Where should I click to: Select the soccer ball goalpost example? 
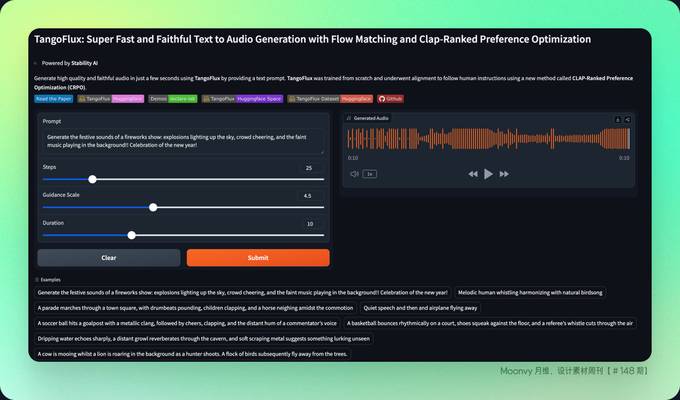[187, 323]
